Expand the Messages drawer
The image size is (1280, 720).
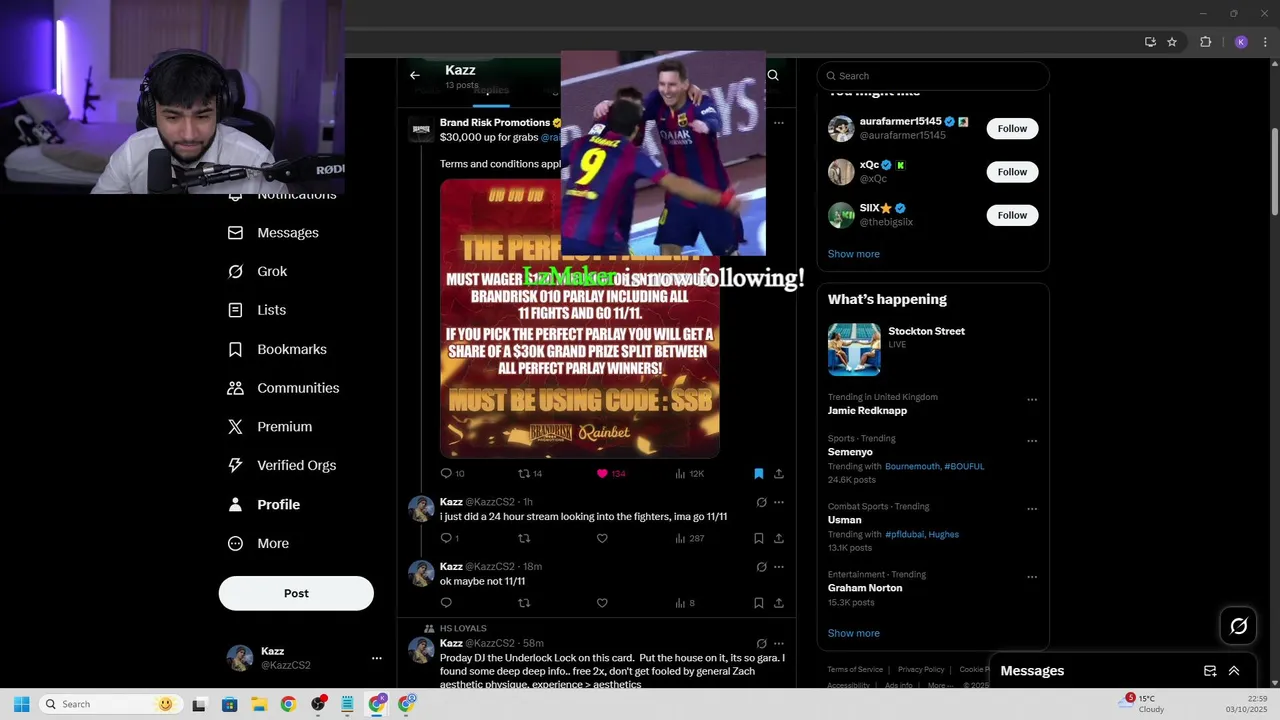pyautogui.click(x=1234, y=671)
